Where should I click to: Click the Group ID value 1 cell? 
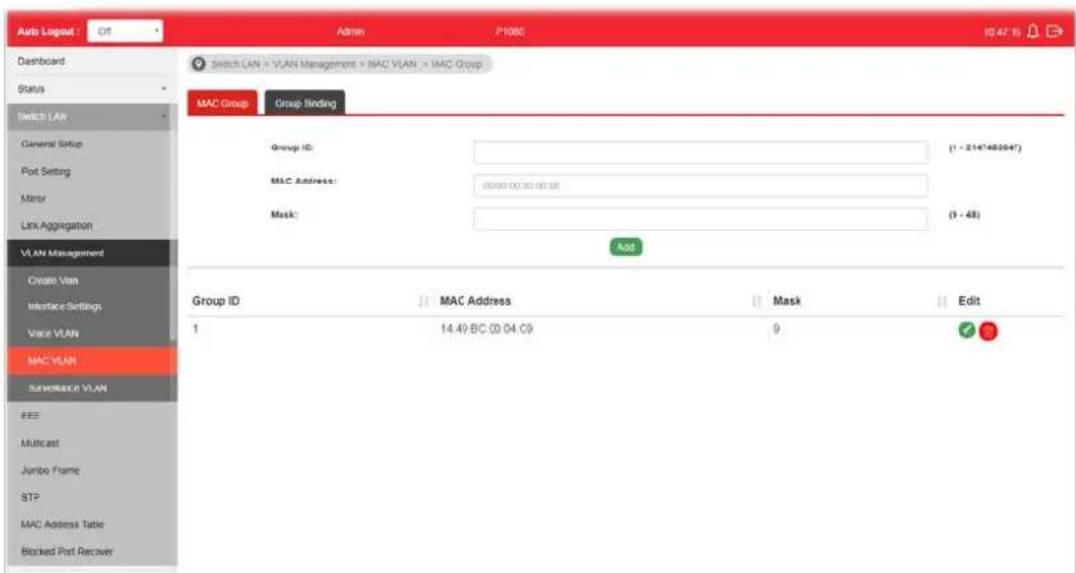click(x=196, y=329)
